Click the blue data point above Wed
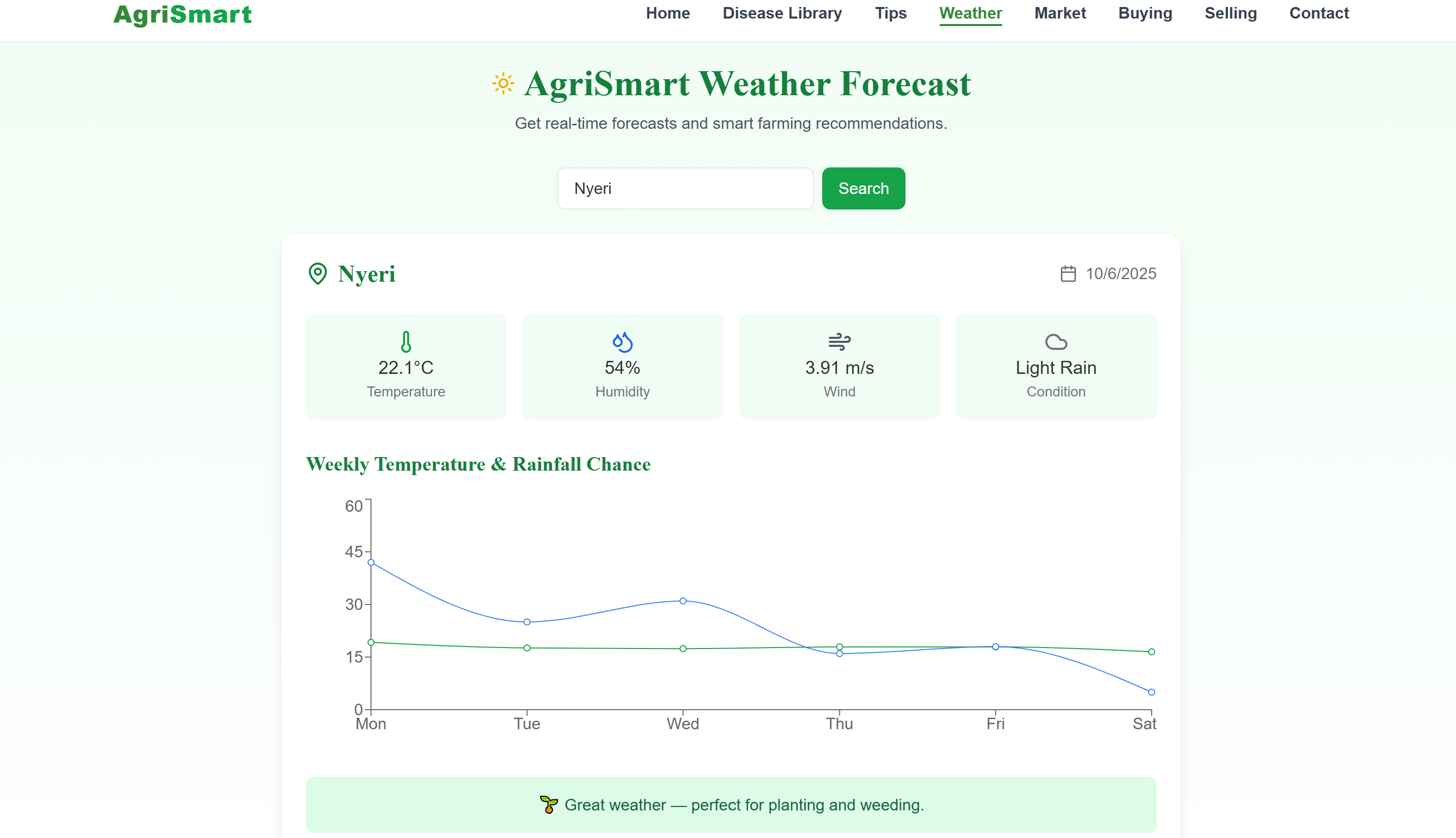The width and height of the screenshot is (1456, 838). [x=683, y=601]
